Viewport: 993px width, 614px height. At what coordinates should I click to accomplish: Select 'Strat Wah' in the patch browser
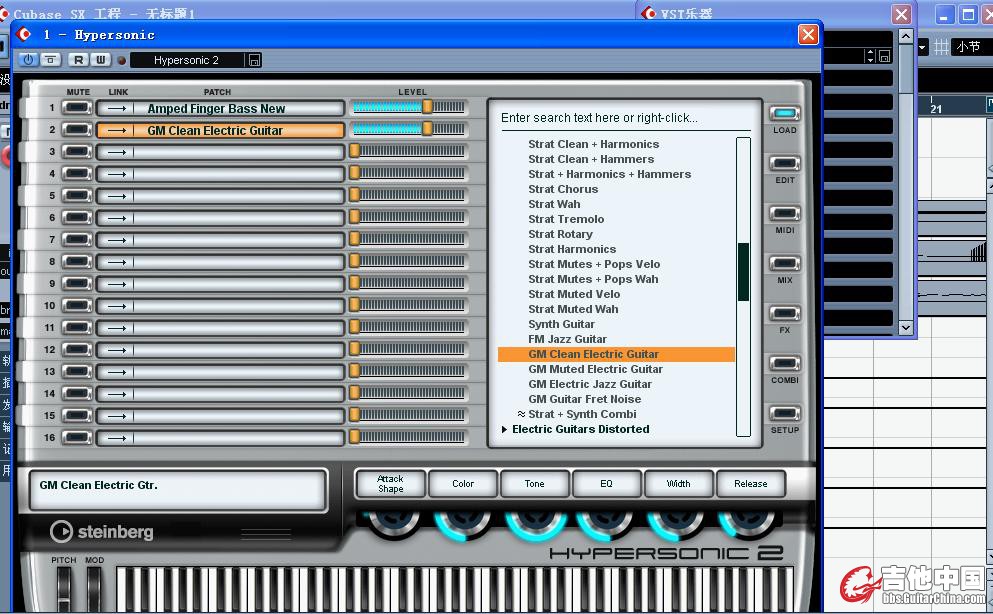point(554,204)
